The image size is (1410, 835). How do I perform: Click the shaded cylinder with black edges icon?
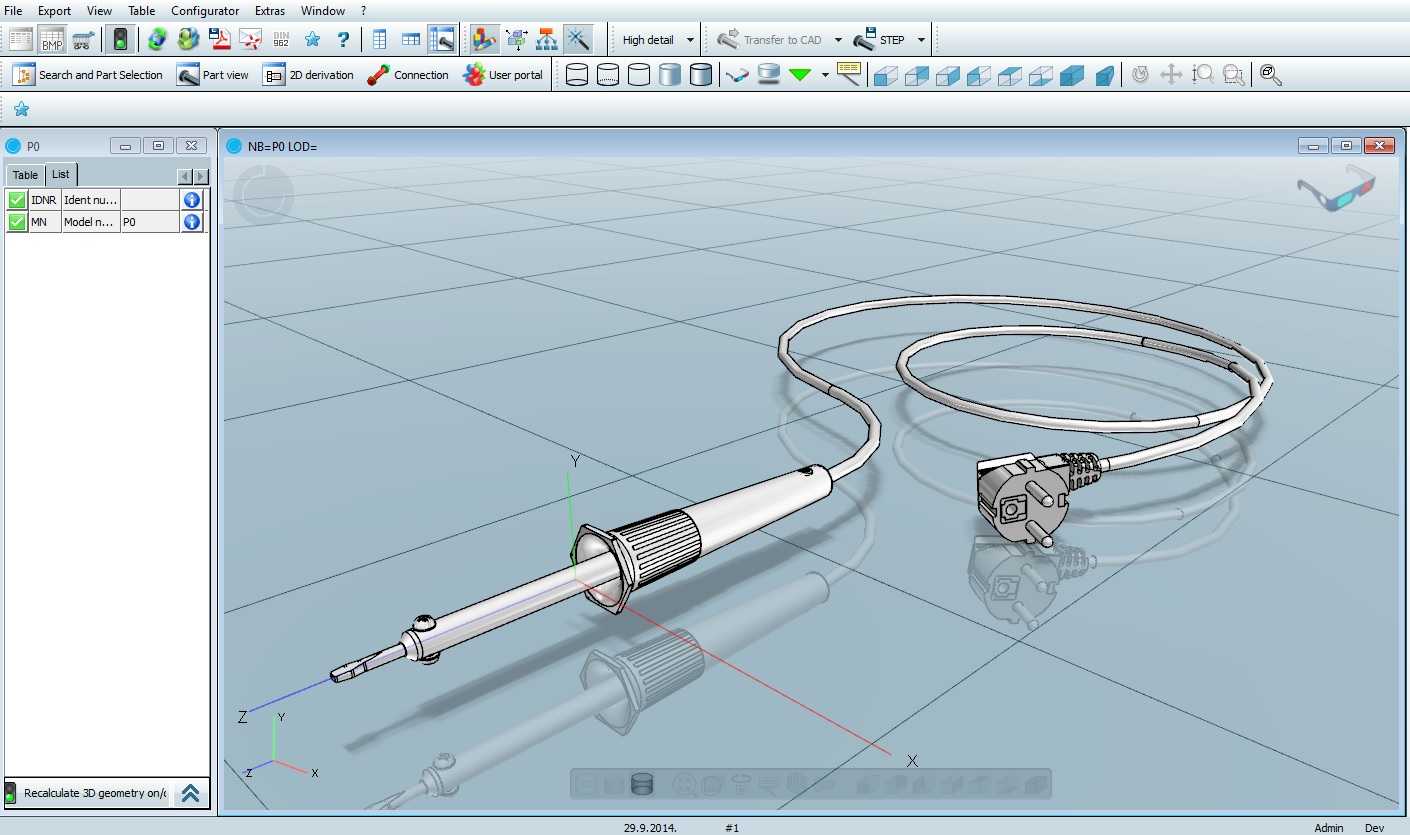701,75
